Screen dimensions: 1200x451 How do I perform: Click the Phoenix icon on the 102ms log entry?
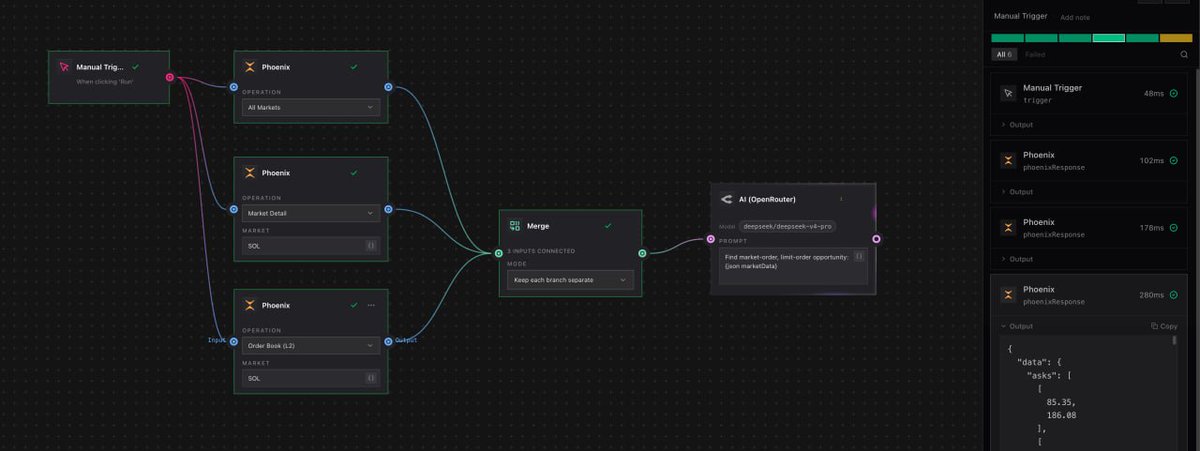tap(1008, 160)
